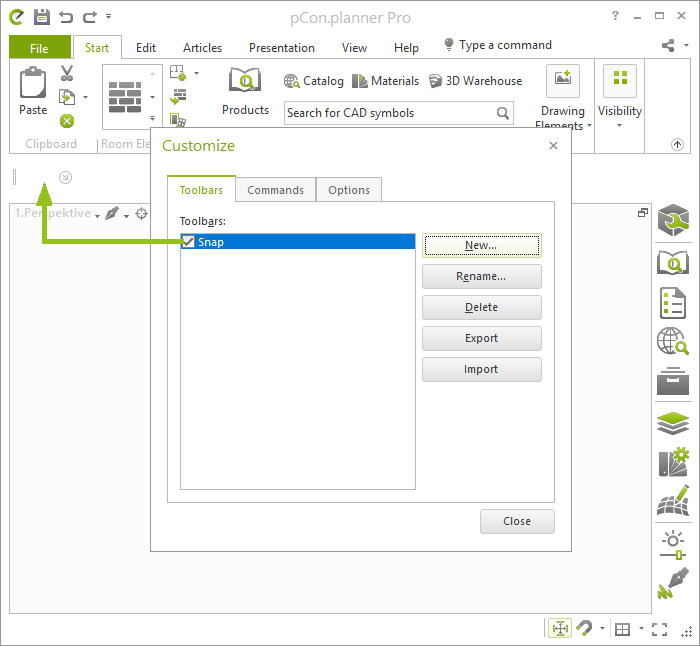
Task: Open the File menu
Action: click(x=39, y=48)
